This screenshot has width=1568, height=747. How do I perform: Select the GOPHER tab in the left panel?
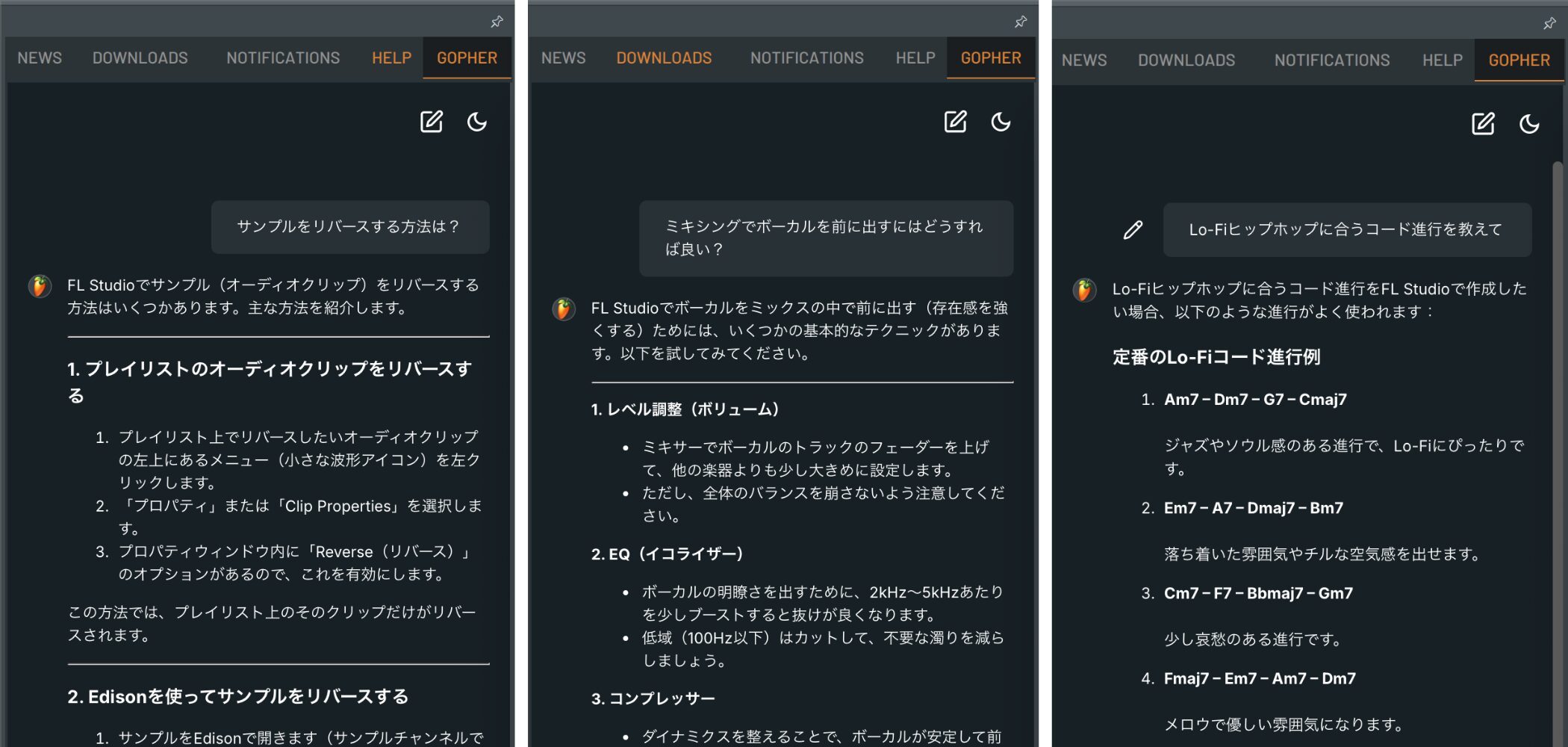(467, 58)
